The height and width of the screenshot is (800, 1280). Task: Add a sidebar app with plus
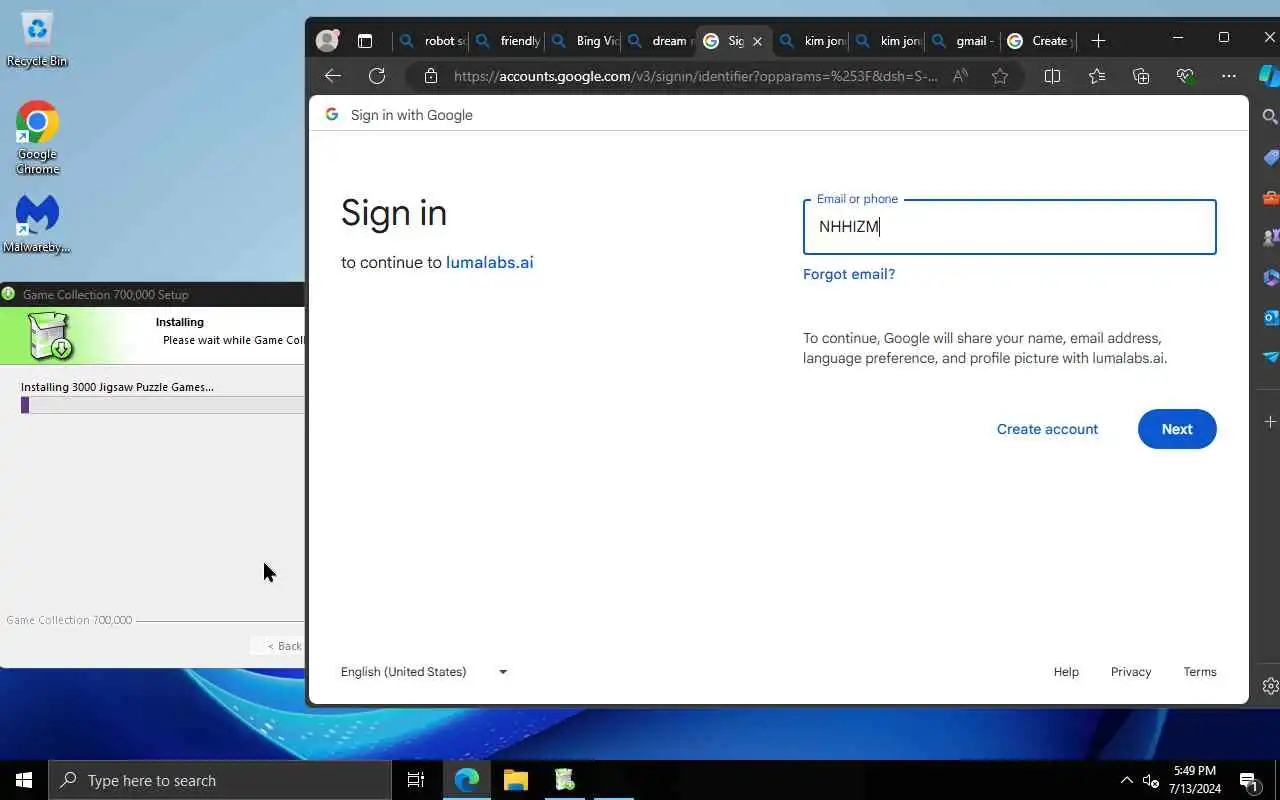click(1270, 422)
